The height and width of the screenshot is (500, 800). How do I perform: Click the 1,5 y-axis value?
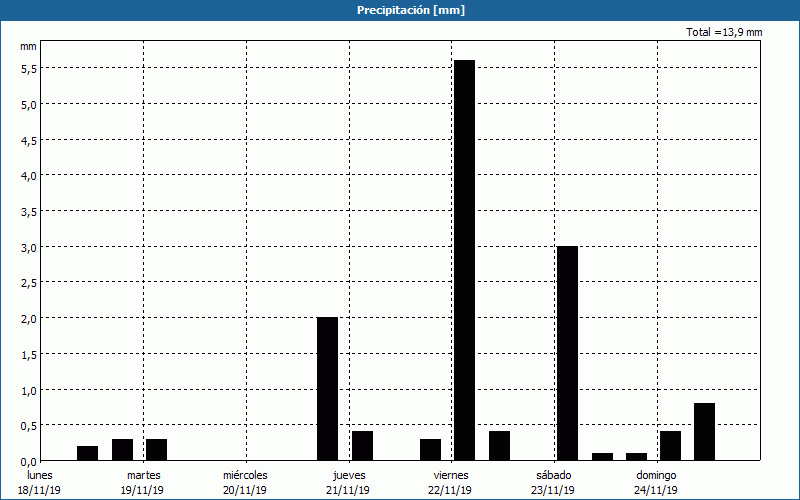(x=29, y=355)
